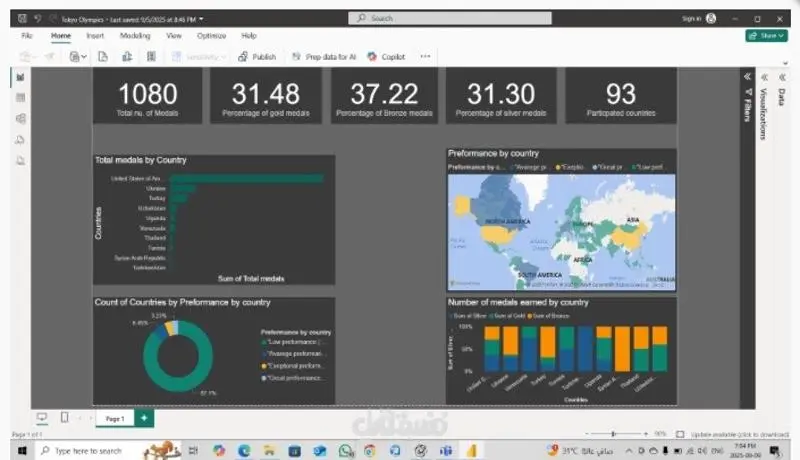Open the ribbon overflow three-dots menu
The height and width of the screenshot is (460, 800).
pos(425,56)
